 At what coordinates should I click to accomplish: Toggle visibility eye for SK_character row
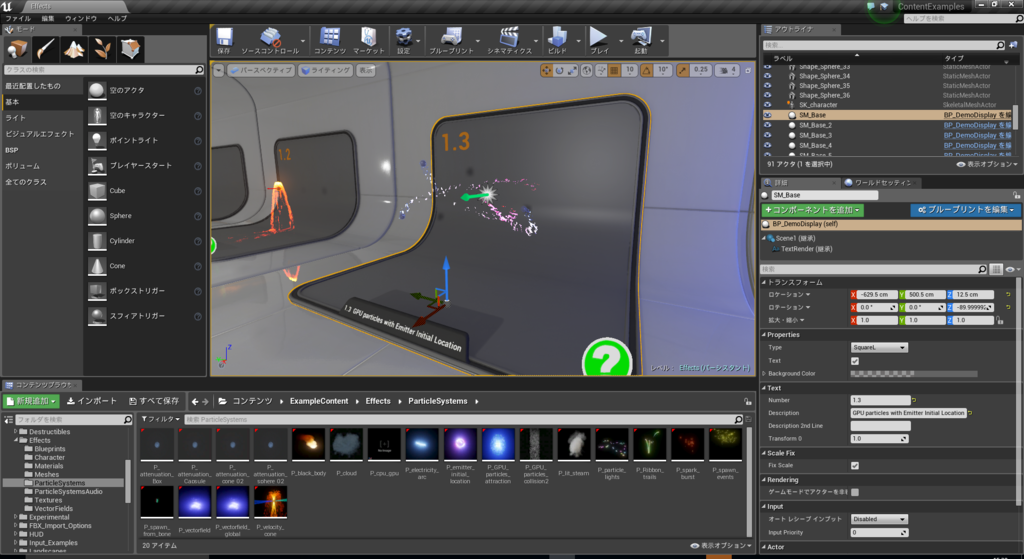click(x=767, y=104)
